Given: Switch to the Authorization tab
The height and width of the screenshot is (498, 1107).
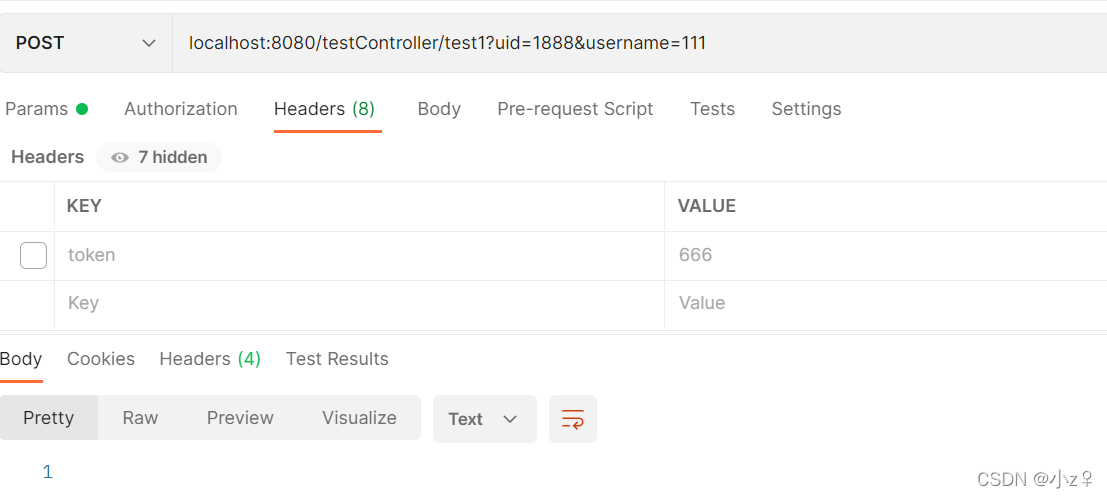Looking at the screenshot, I should tap(181, 109).
